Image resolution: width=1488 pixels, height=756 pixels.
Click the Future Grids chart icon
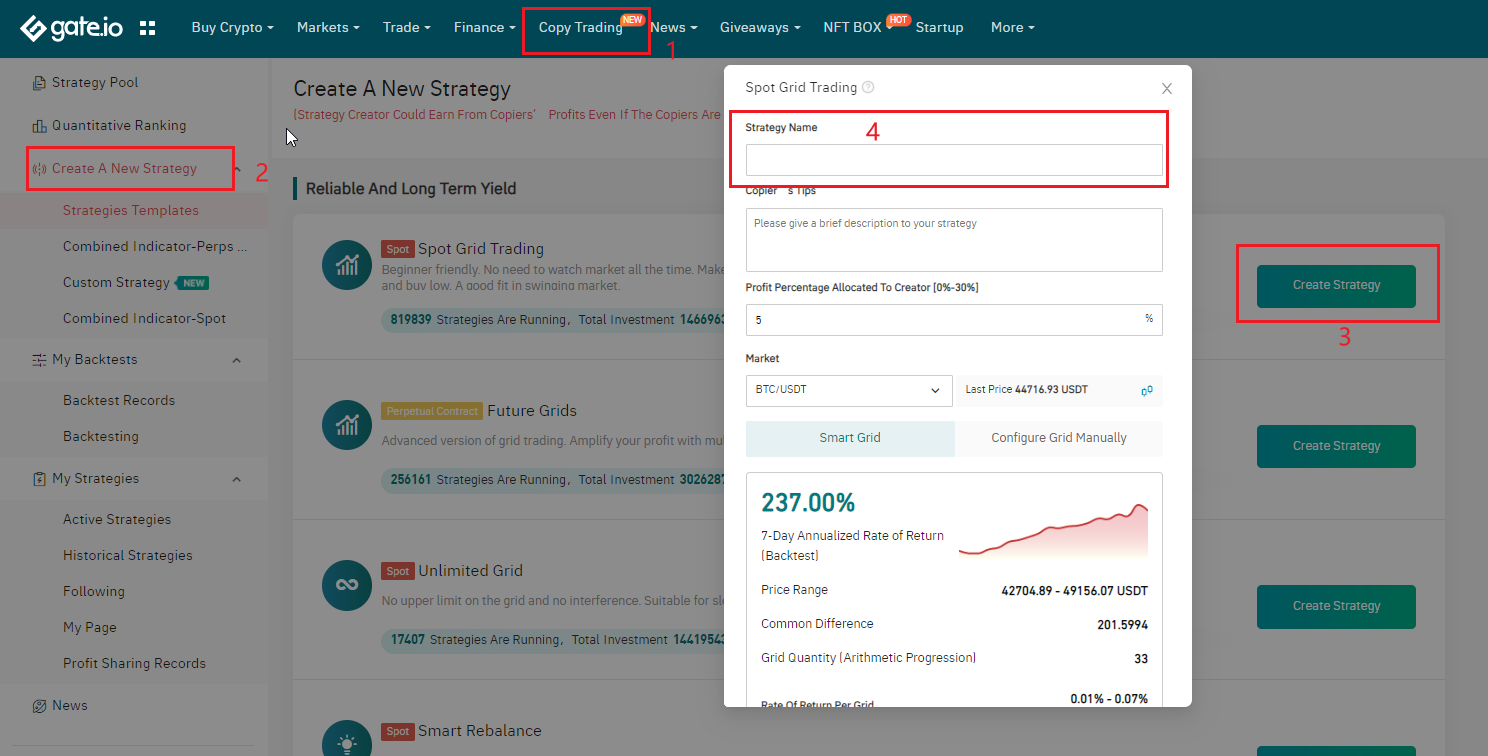[x=347, y=425]
